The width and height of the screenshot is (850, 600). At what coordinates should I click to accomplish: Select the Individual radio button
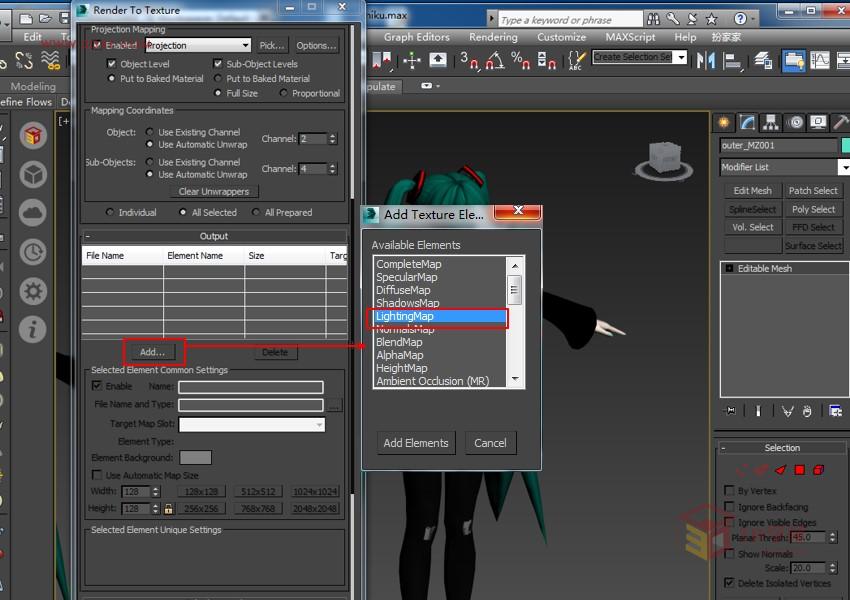click(x=110, y=212)
